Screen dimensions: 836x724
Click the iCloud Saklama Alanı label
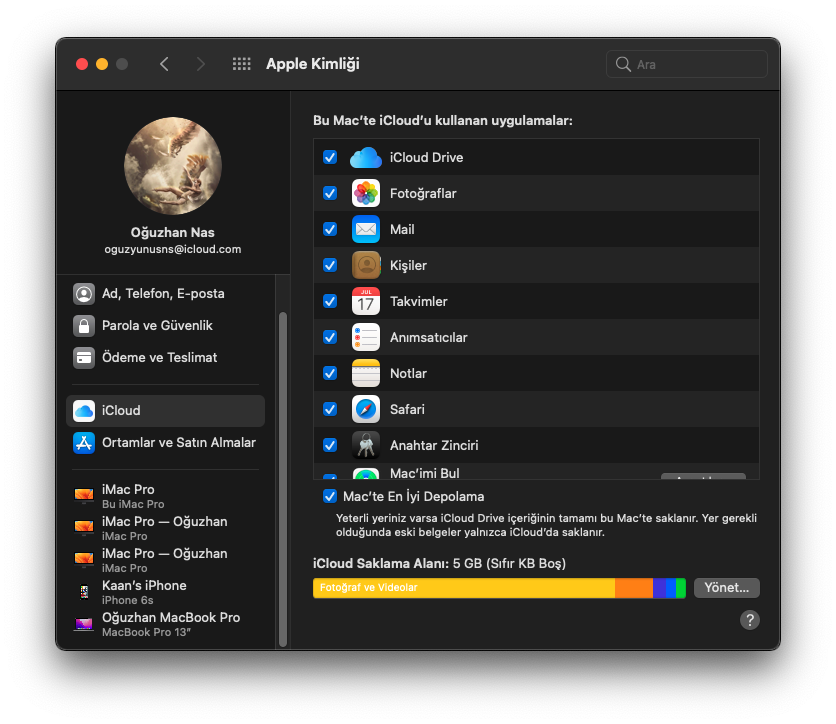coord(381,564)
